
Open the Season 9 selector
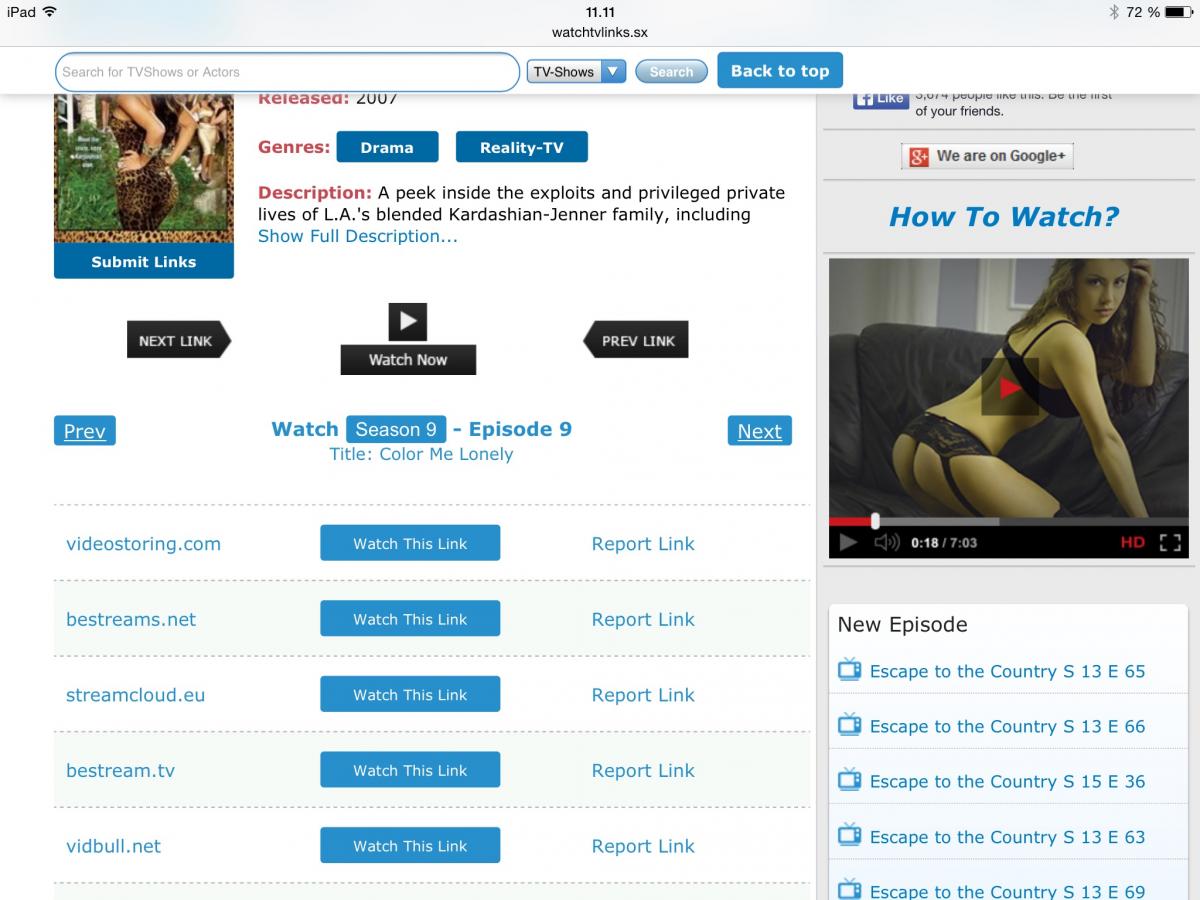tap(395, 429)
